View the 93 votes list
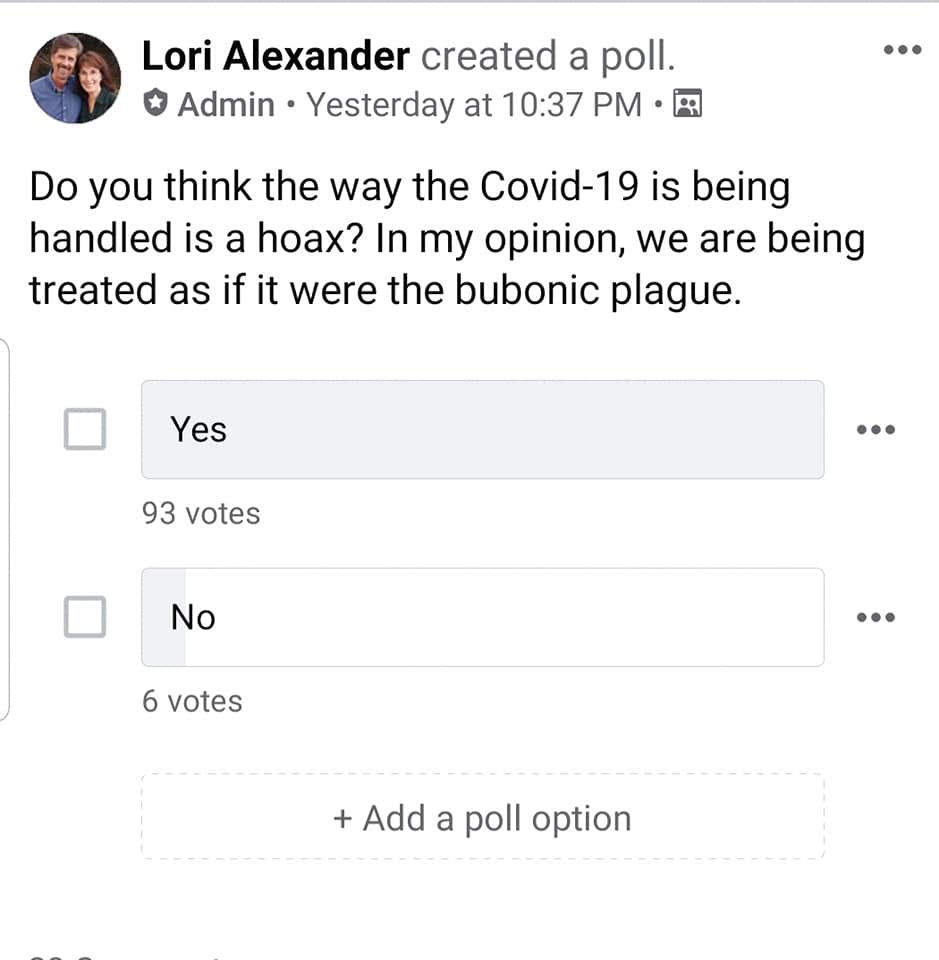The width and height of the screenshot is (939, 960). point(201,513)
